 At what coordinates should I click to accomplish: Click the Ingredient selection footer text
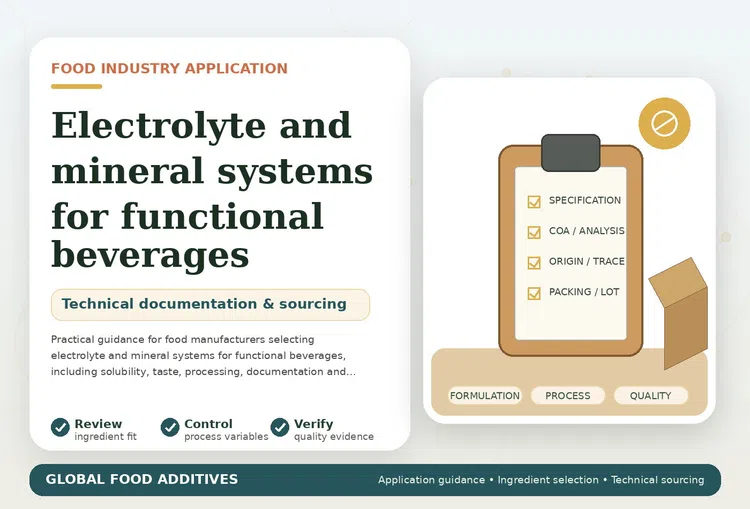coord(548,480)
